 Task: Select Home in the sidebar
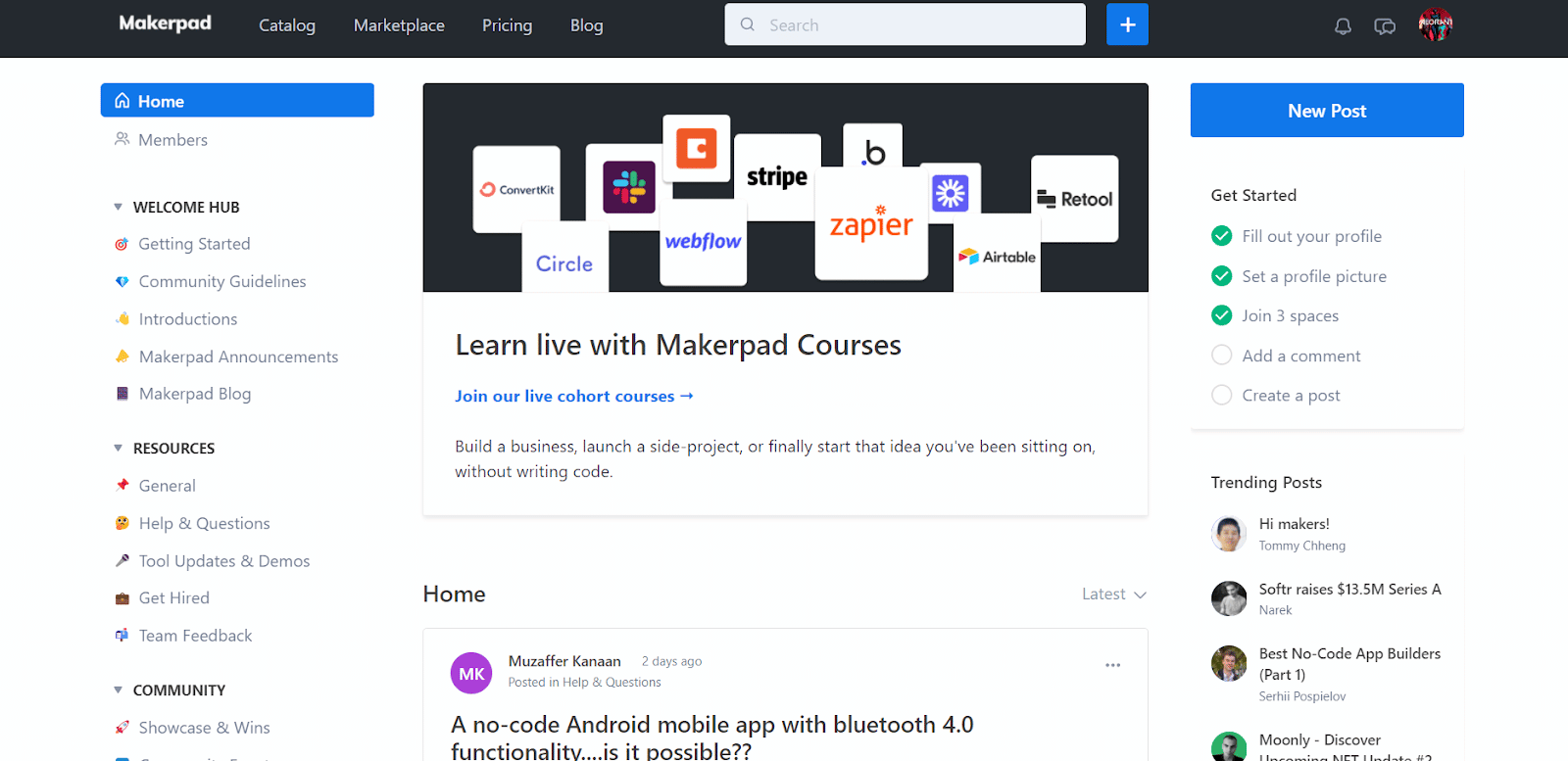237,100
